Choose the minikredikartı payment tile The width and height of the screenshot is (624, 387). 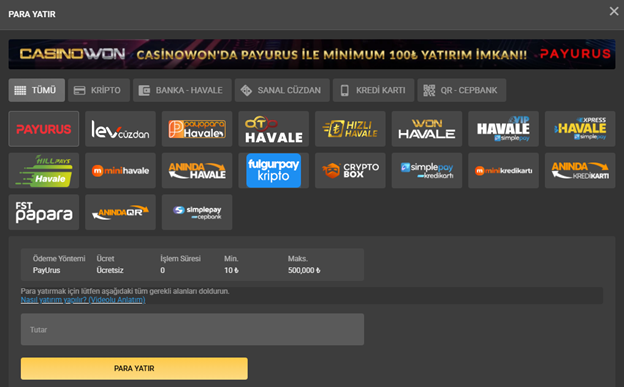coord(503,171)
